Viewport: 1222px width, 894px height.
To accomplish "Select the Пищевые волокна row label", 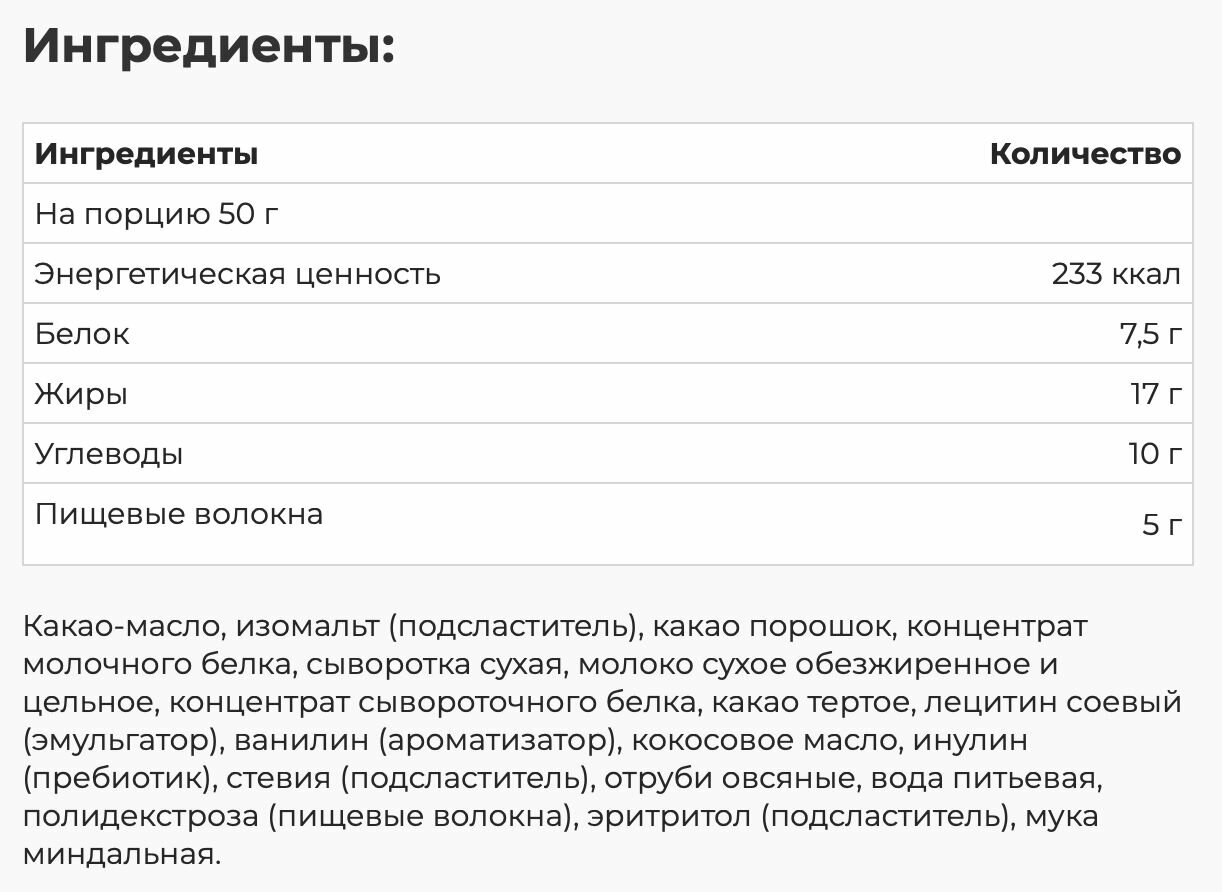I will pos(179,515).
